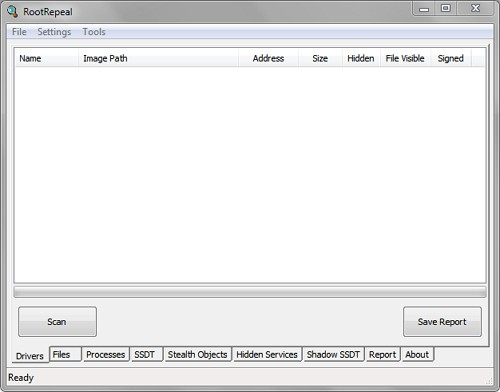
Task: Sort list by Image Path column
Action: [158, 58]
